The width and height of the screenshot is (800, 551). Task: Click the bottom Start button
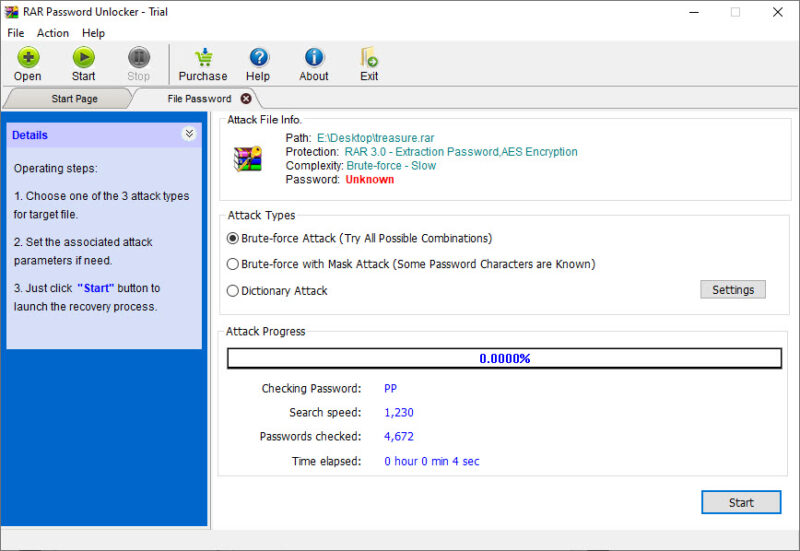click(741, 503)
